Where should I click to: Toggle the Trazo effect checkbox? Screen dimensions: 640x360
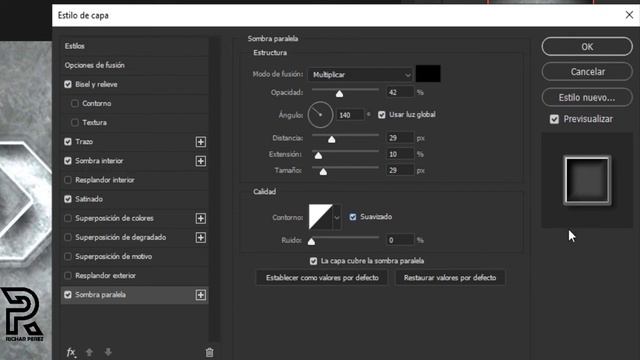(68, 142)
